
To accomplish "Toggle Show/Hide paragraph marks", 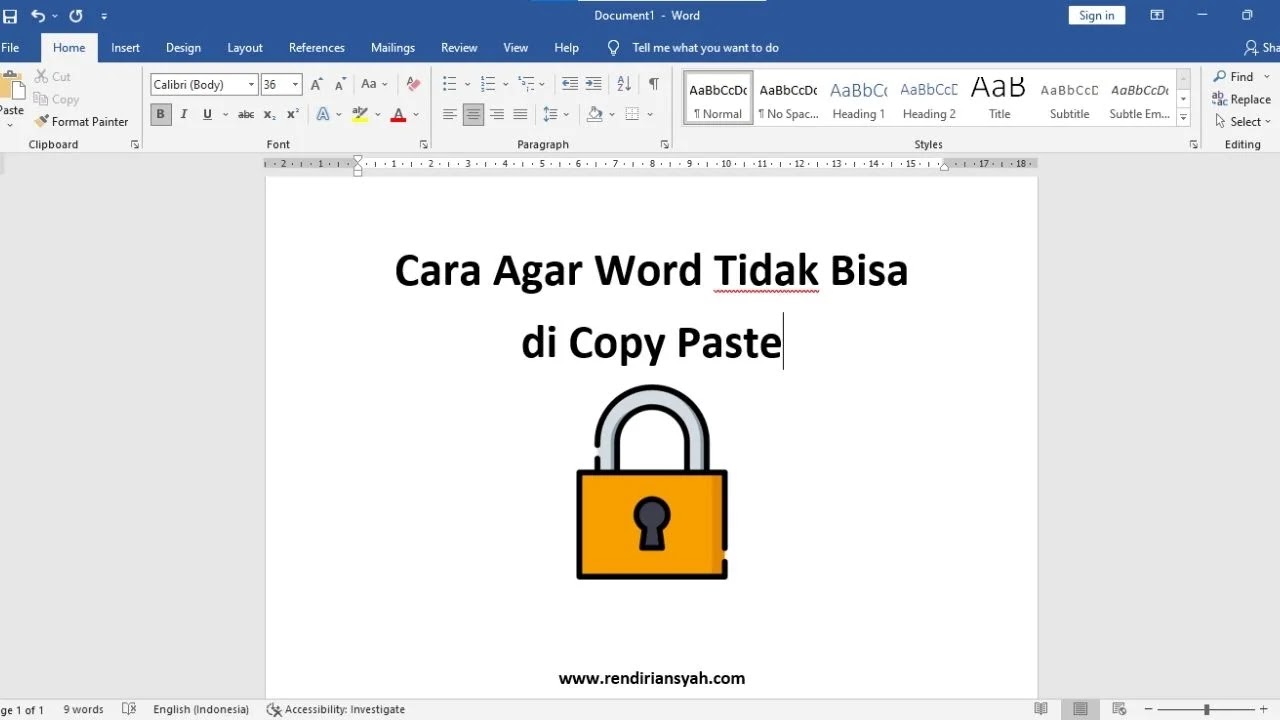I will coord(654,84).
